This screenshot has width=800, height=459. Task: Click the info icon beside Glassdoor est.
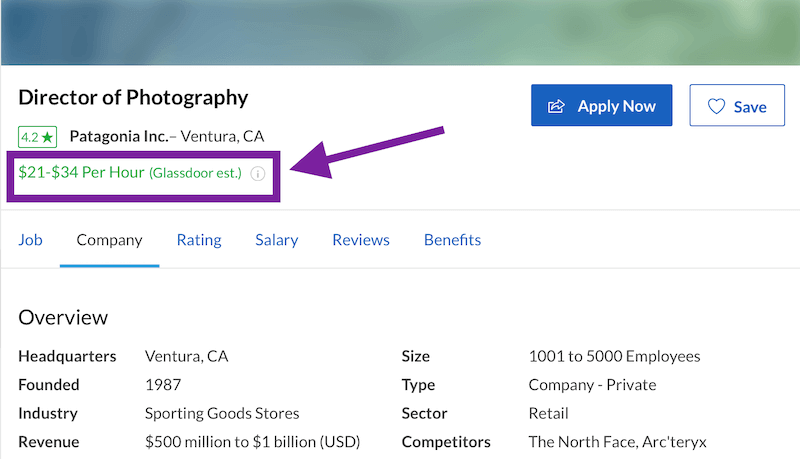(x=257, y=173)
